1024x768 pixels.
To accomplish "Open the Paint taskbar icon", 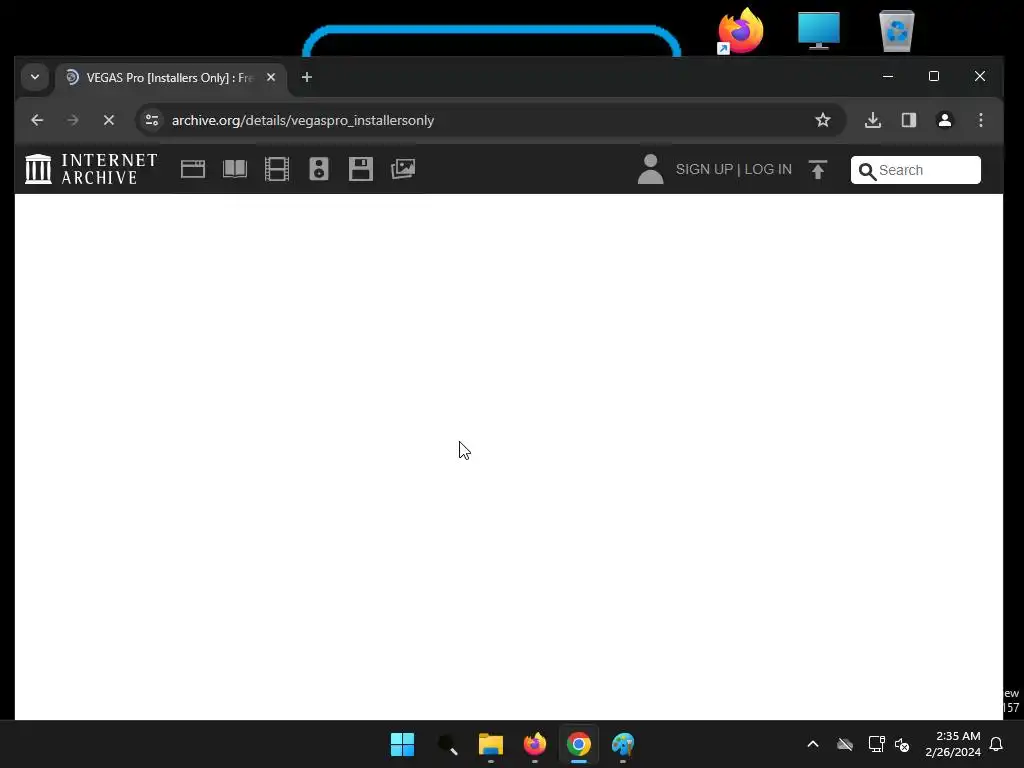I will click(x=623, y=744).
